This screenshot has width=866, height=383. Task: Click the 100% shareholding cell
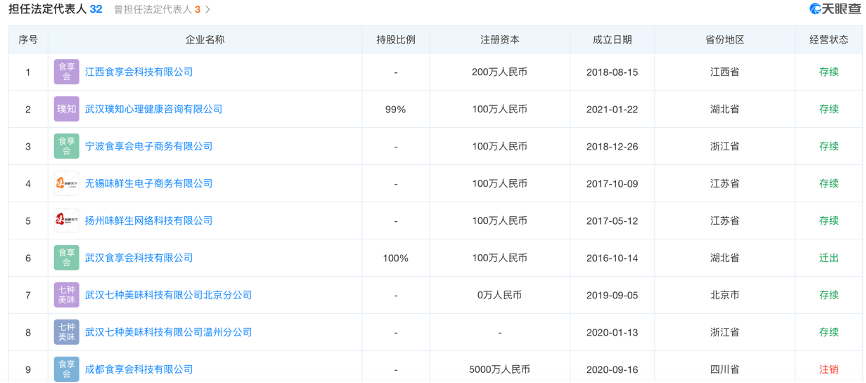(395, 258)
